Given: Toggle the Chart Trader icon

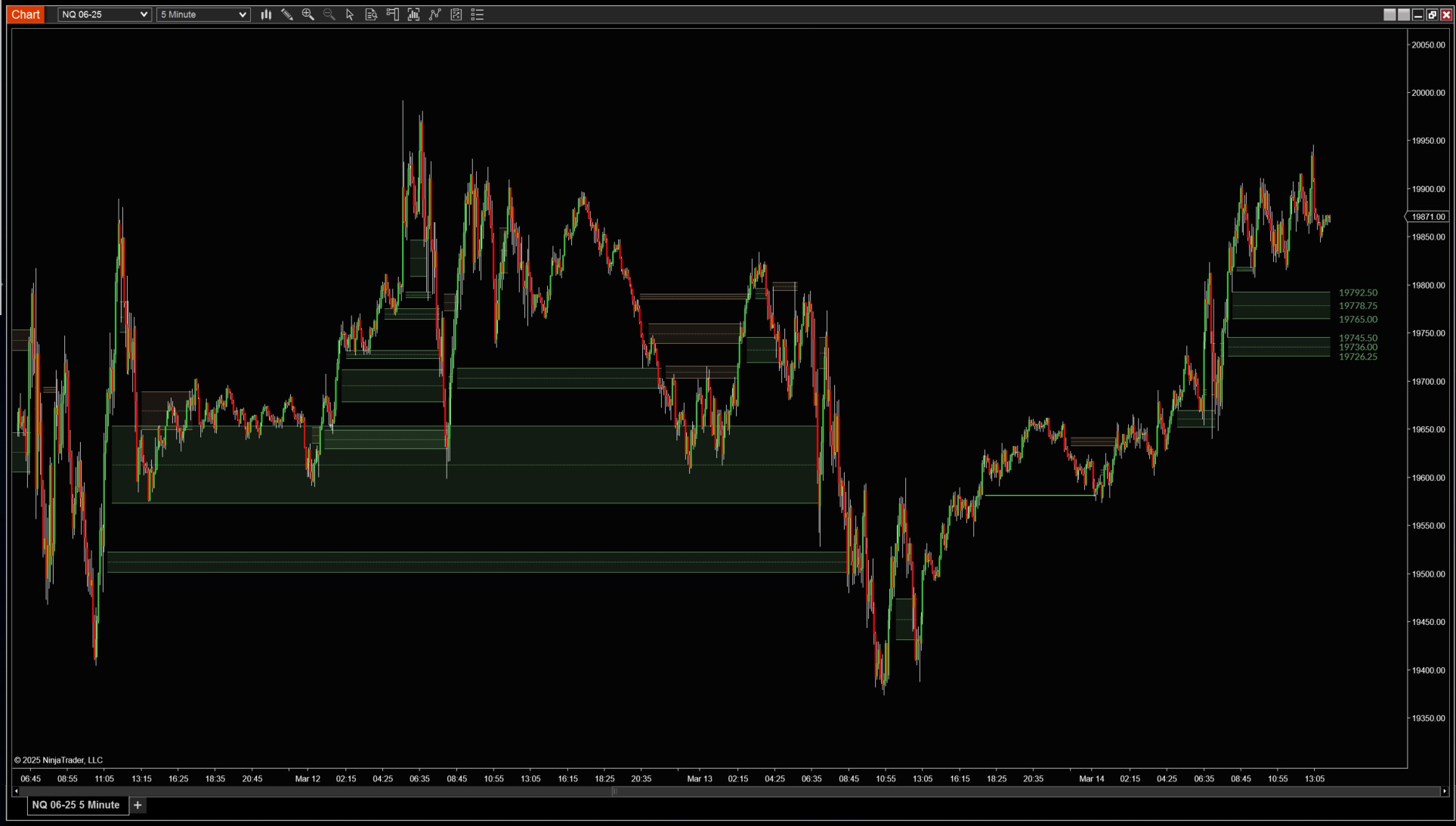Looking at the screenshot, I should (392, 14).
